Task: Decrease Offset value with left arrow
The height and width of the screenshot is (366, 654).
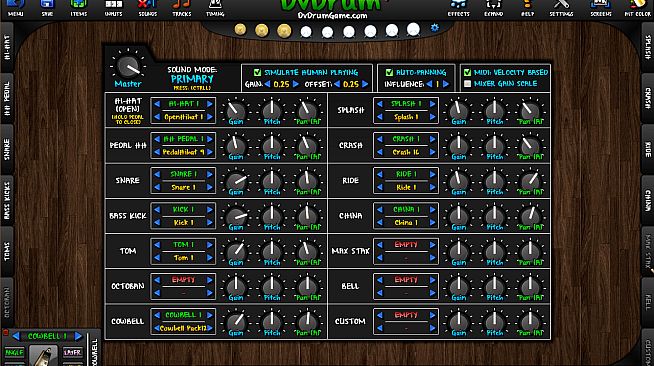Action: [x=337, y=84]
